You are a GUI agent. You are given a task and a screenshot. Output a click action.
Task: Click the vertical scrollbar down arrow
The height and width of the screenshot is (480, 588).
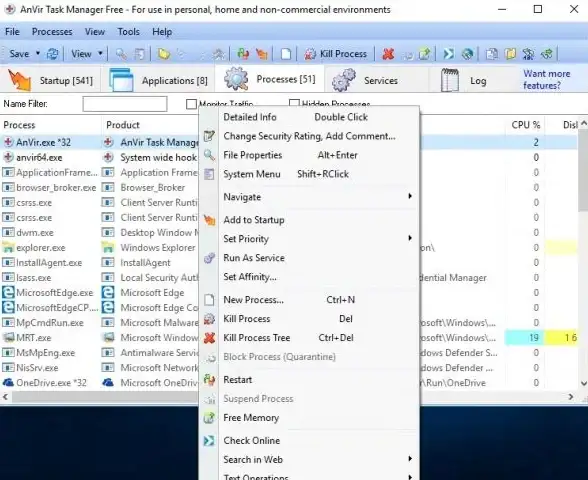pyautogui.click(x=584, y=383)
